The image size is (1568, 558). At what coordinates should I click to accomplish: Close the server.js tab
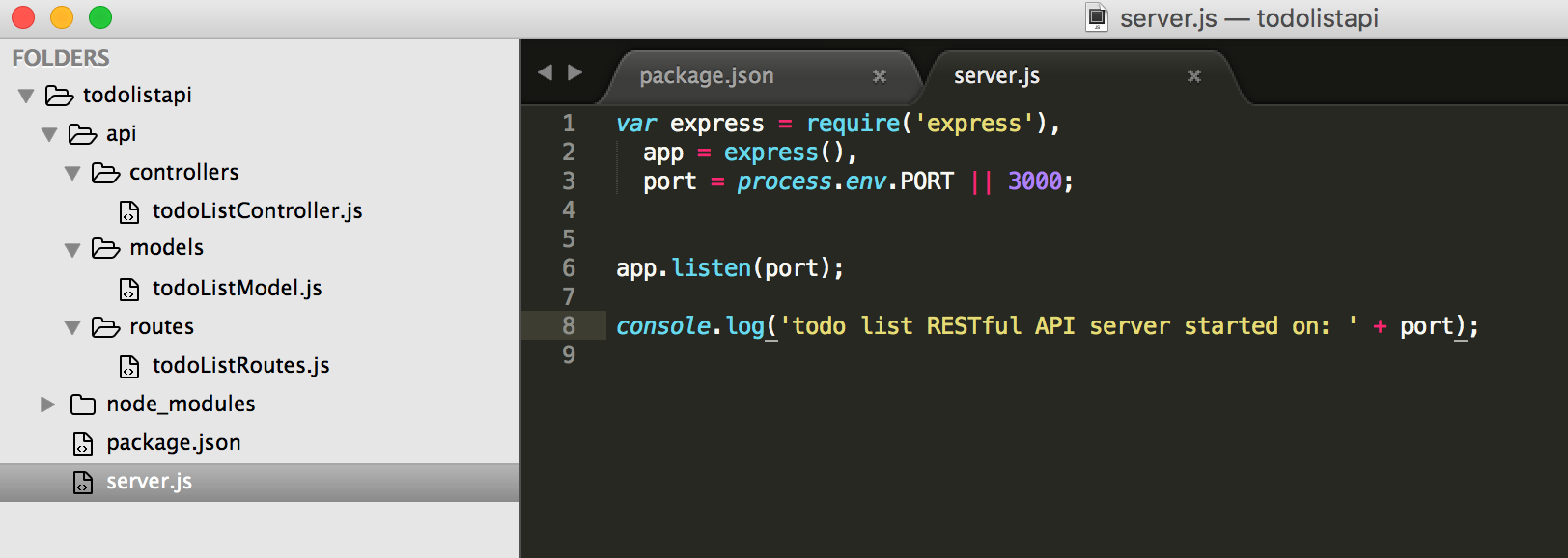click(1193, 76)
